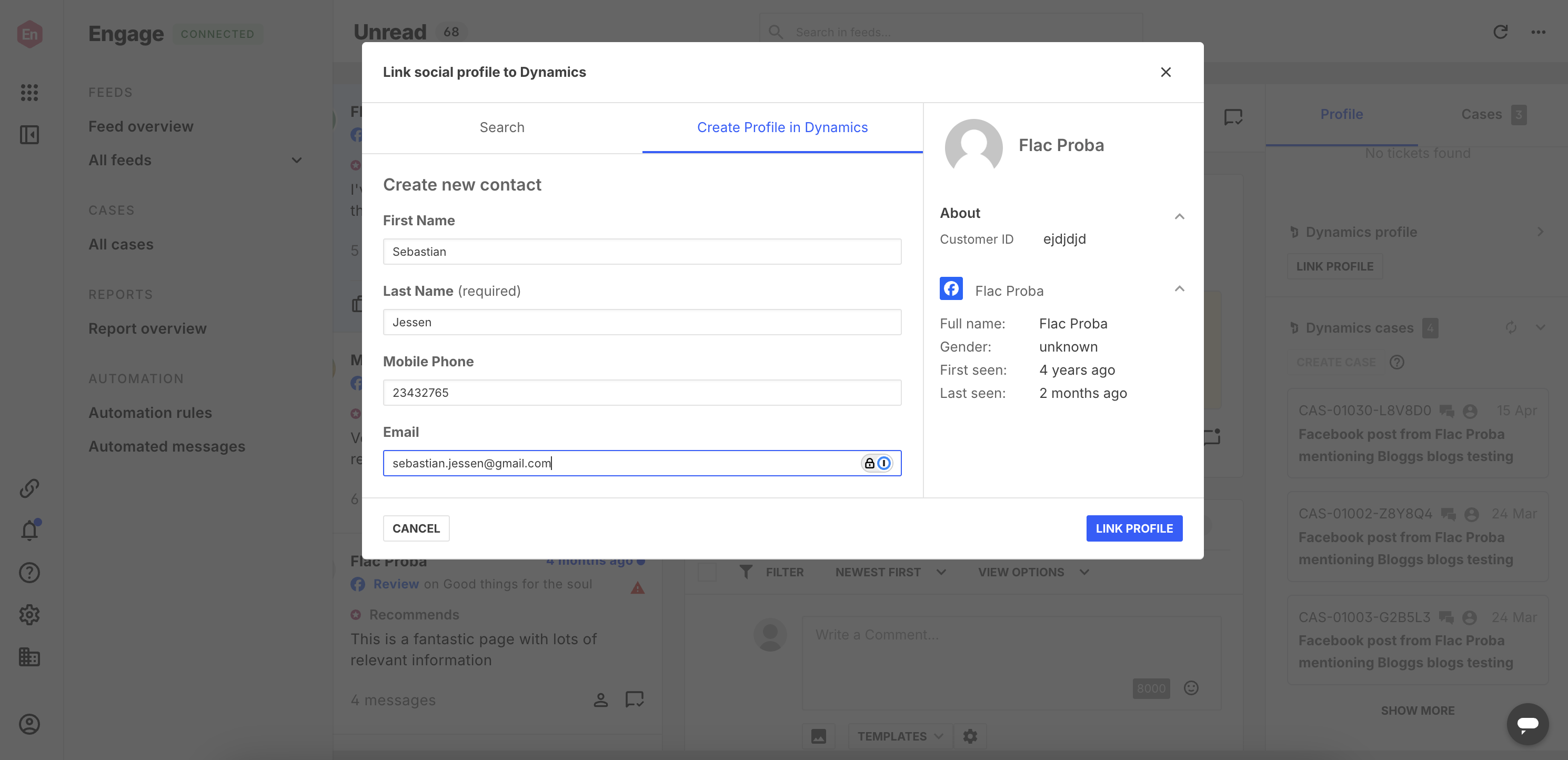
Task: Toggle the sidebar collapse panel icon
Action: (x=29, y=135)
